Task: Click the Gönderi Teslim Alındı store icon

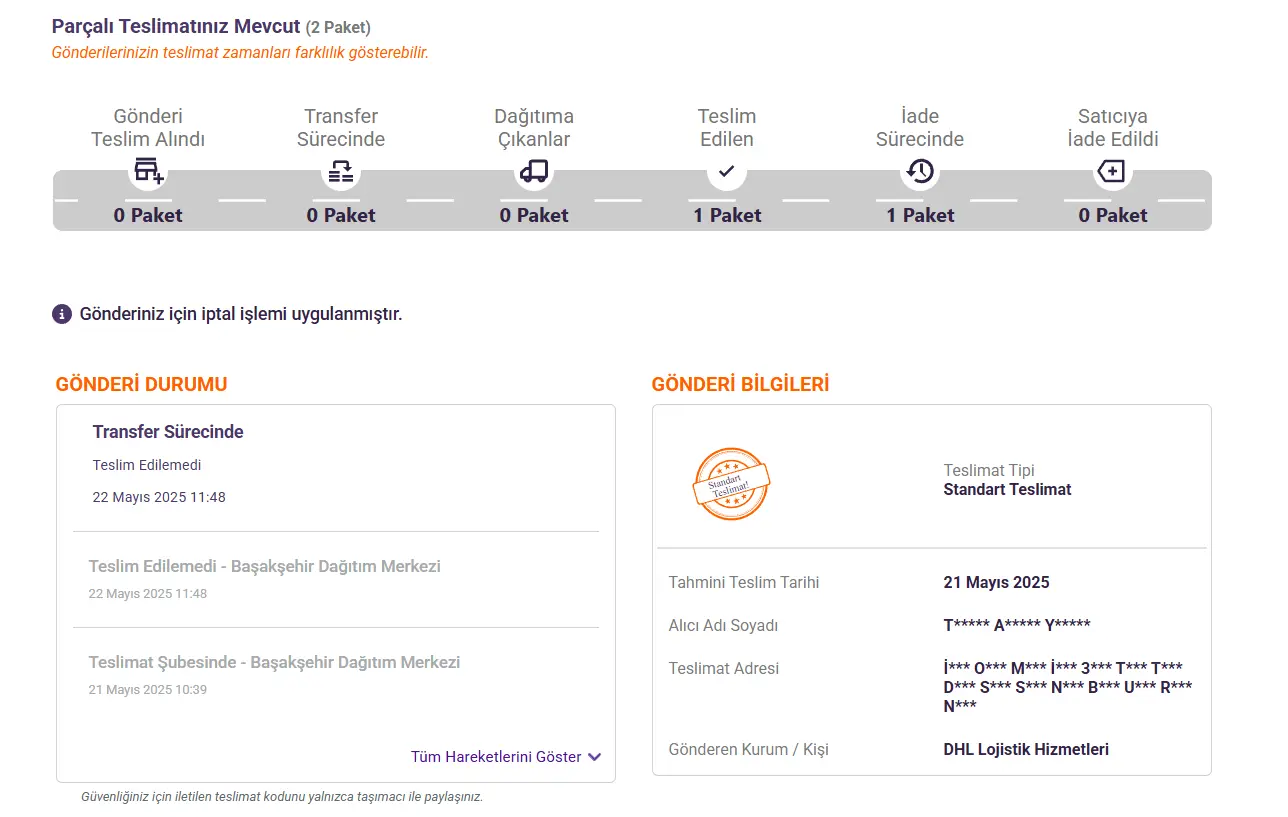Action: [148, 171]
